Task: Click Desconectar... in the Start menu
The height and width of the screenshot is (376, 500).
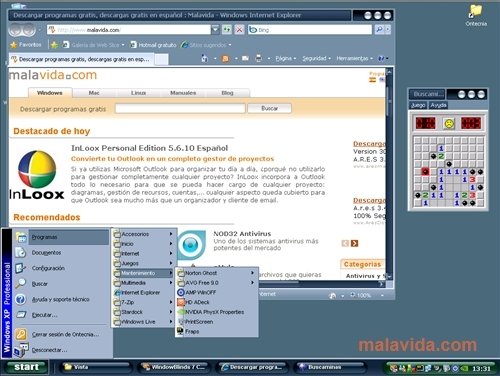Action: click(61, 350)
